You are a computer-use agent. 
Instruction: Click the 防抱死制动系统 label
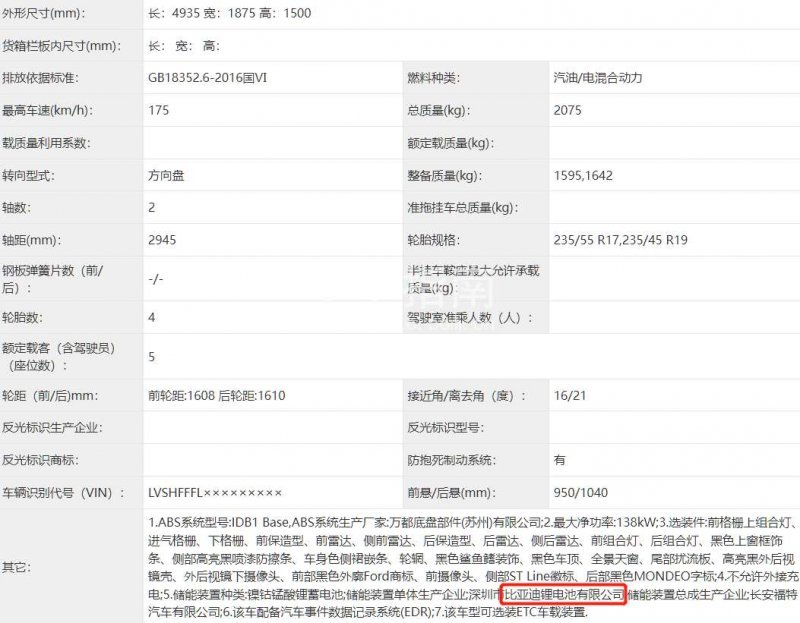click(x=454, y=461)
